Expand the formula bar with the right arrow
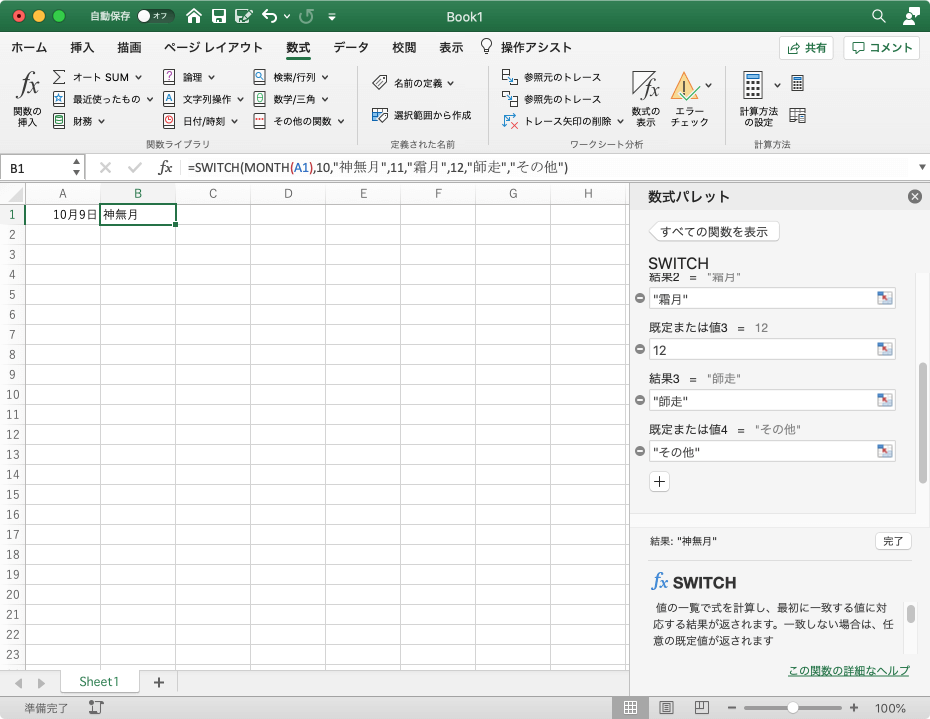Screen dimensions: 930x719 [922, 167]
